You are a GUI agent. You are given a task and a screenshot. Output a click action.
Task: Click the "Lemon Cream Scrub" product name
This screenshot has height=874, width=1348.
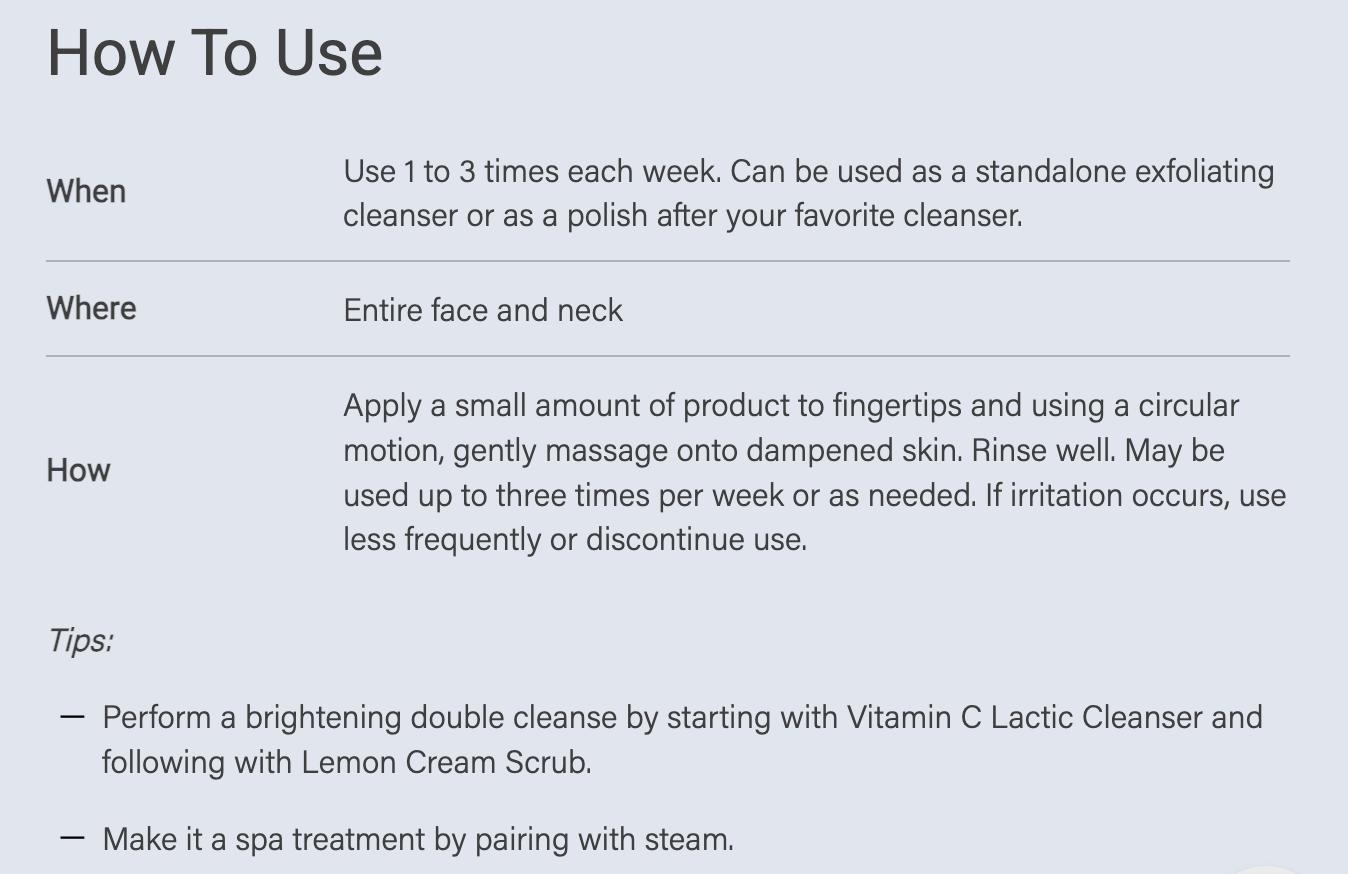point(445,762)
